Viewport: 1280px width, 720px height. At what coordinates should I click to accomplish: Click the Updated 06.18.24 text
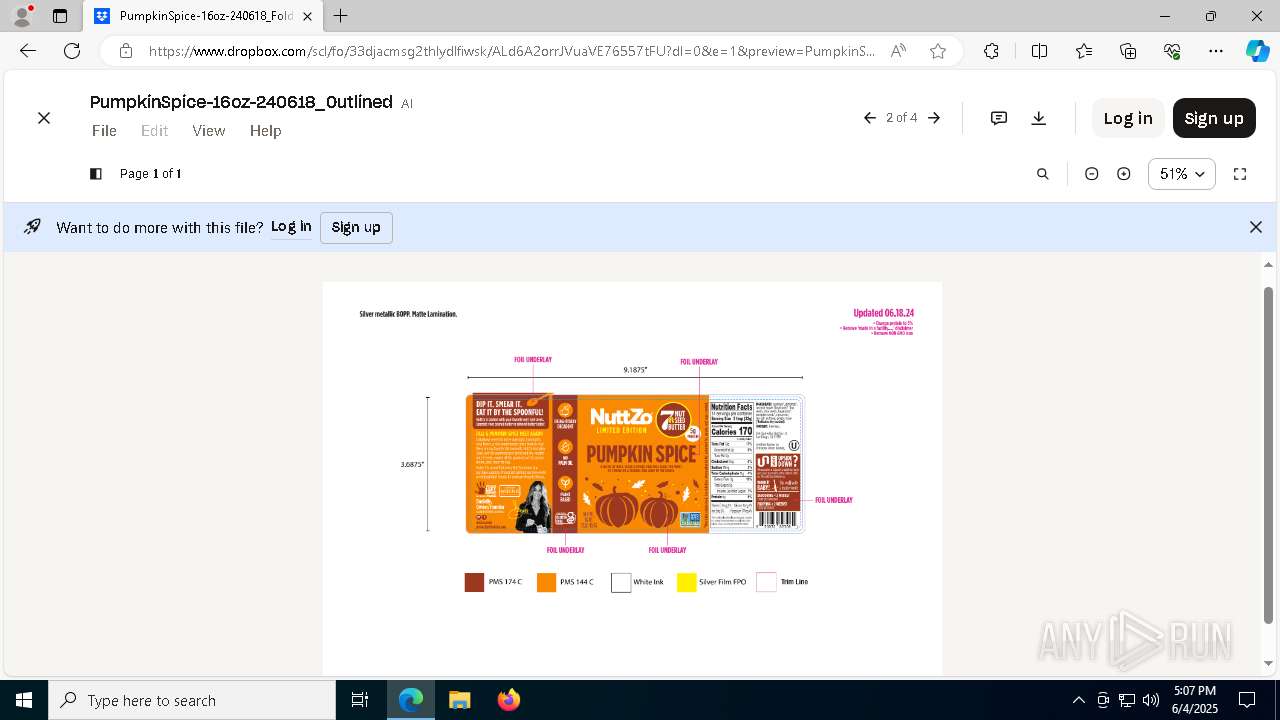883,313
